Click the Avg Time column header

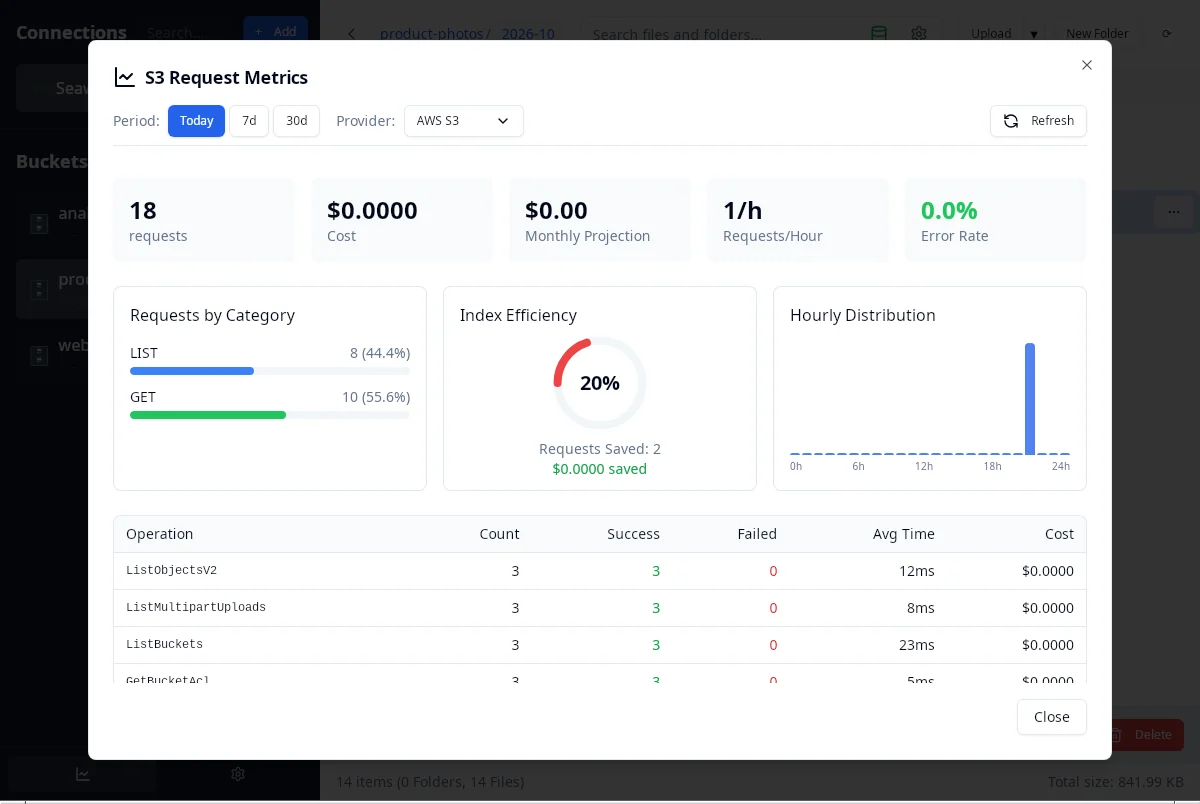pyautogui.click(x=903, y=534)
